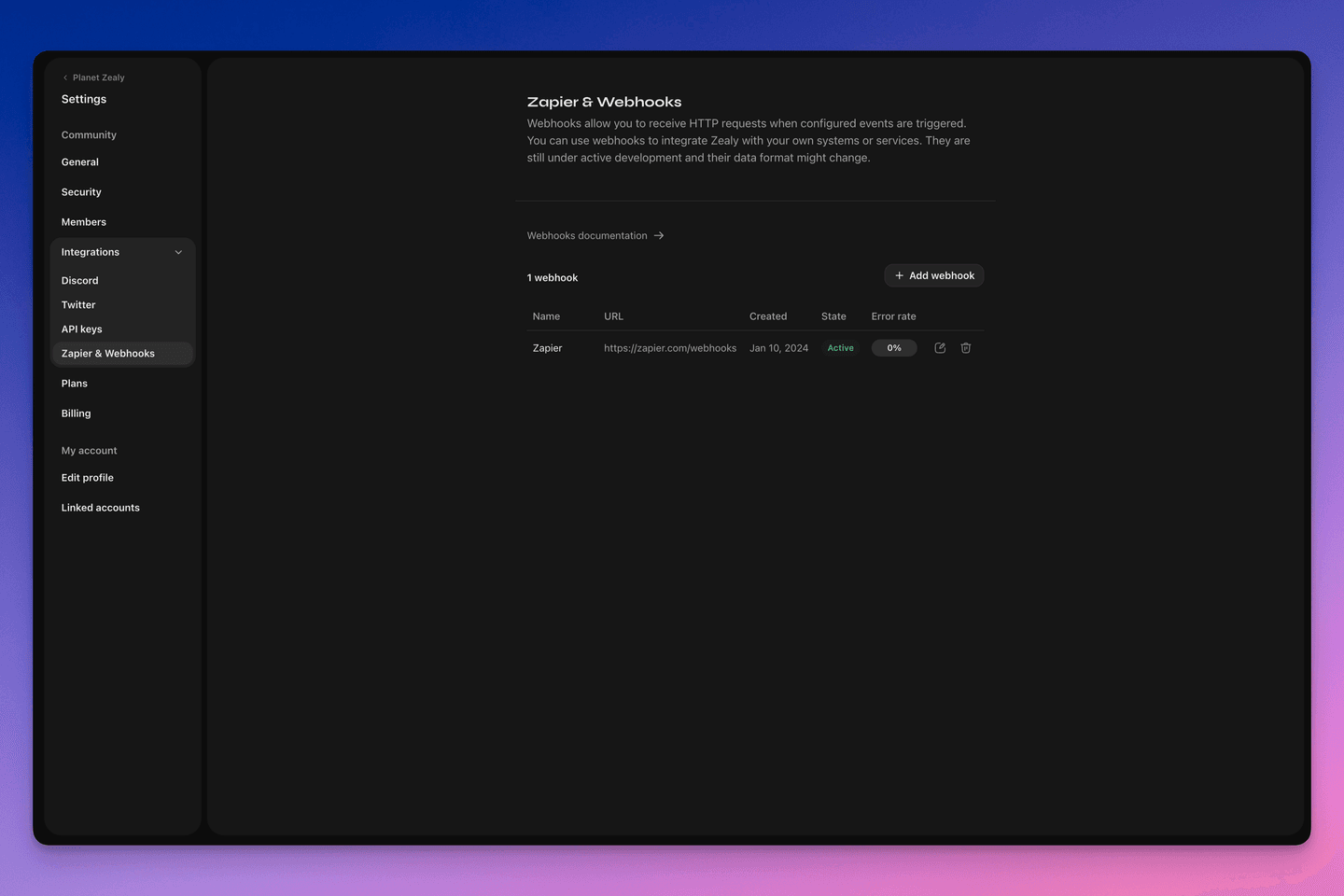
Task: Select Integrations in the sidebar
Action: click(x=122, y=252)
